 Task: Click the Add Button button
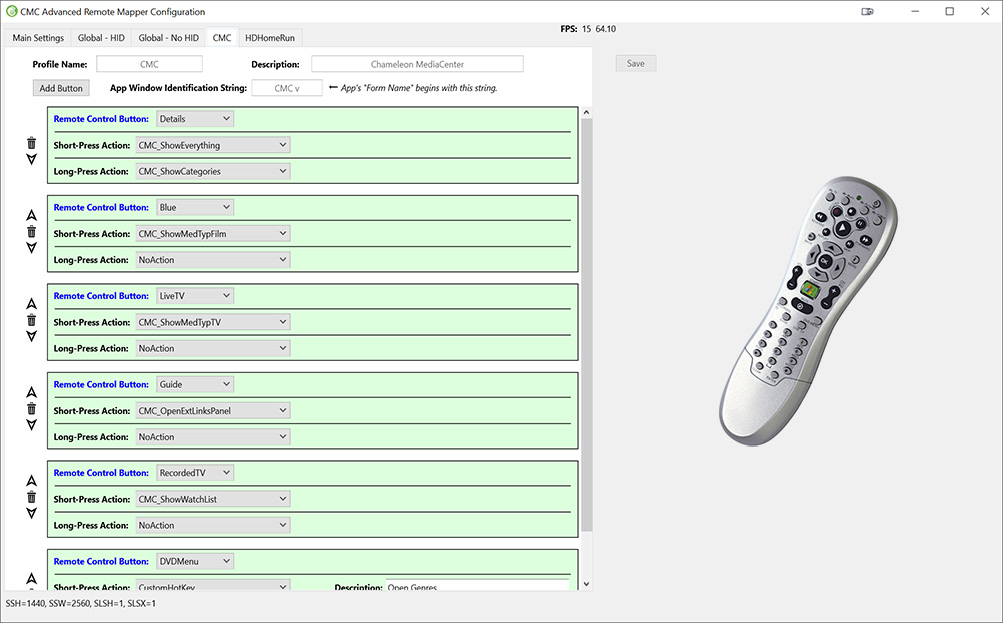(x=61, y=88)
